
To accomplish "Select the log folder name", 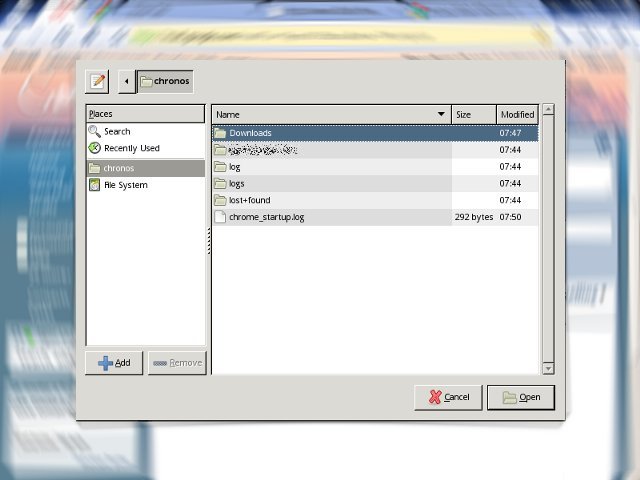I will pos(234,167).
